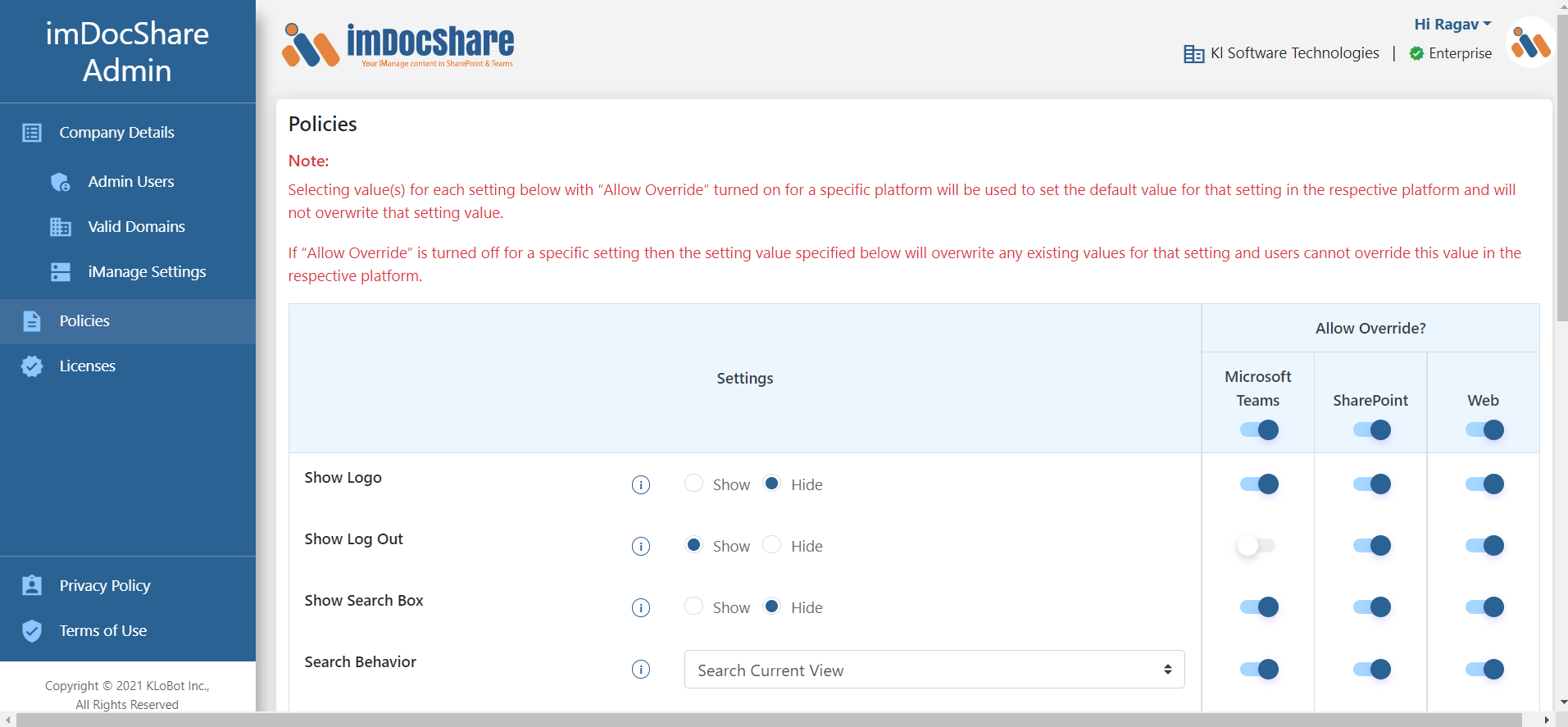Select Show for Show Search Box
1568x727 pixels.
pos(693,607)
